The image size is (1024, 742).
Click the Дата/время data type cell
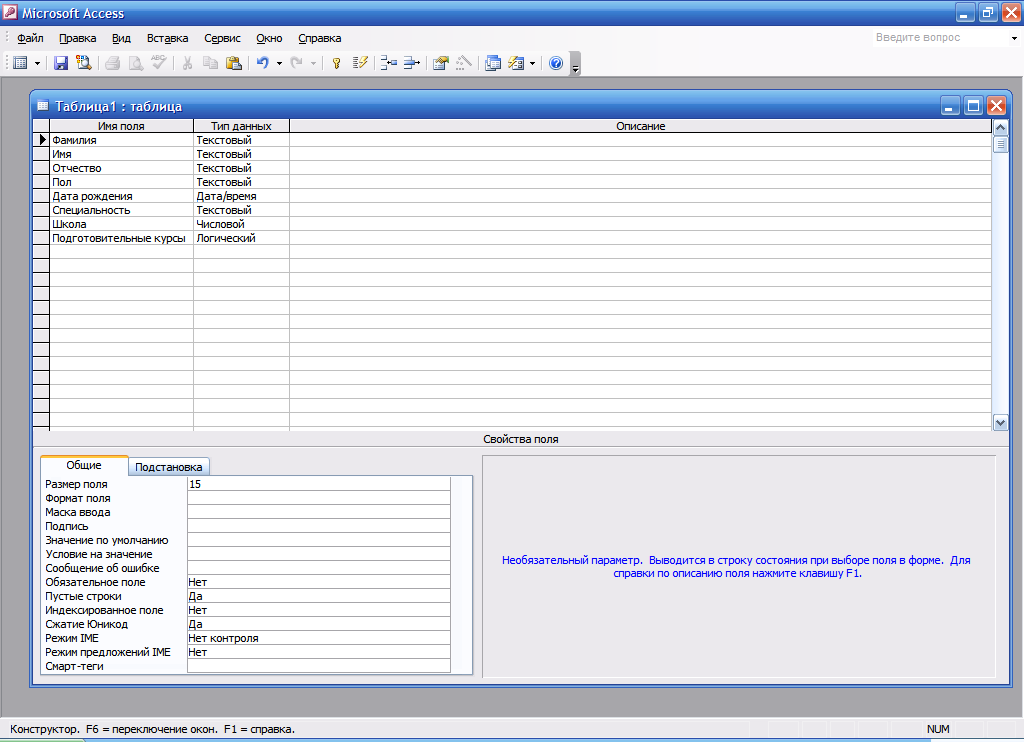242,196
